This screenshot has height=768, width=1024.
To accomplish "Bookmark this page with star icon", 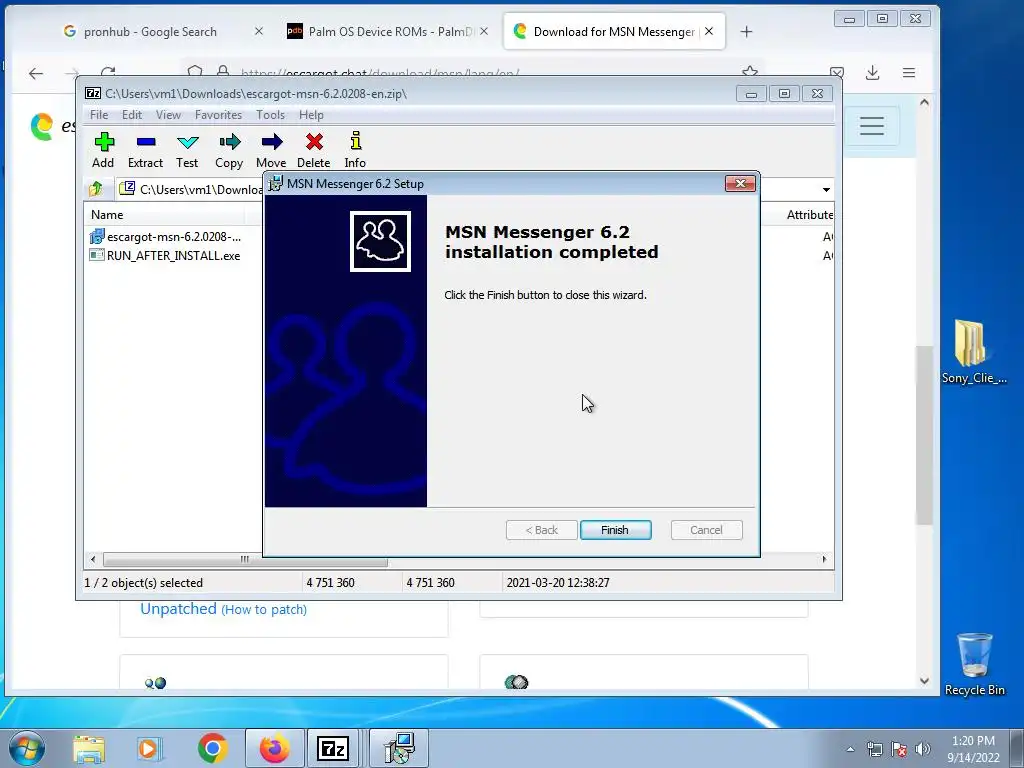I will tap(750, 71).
